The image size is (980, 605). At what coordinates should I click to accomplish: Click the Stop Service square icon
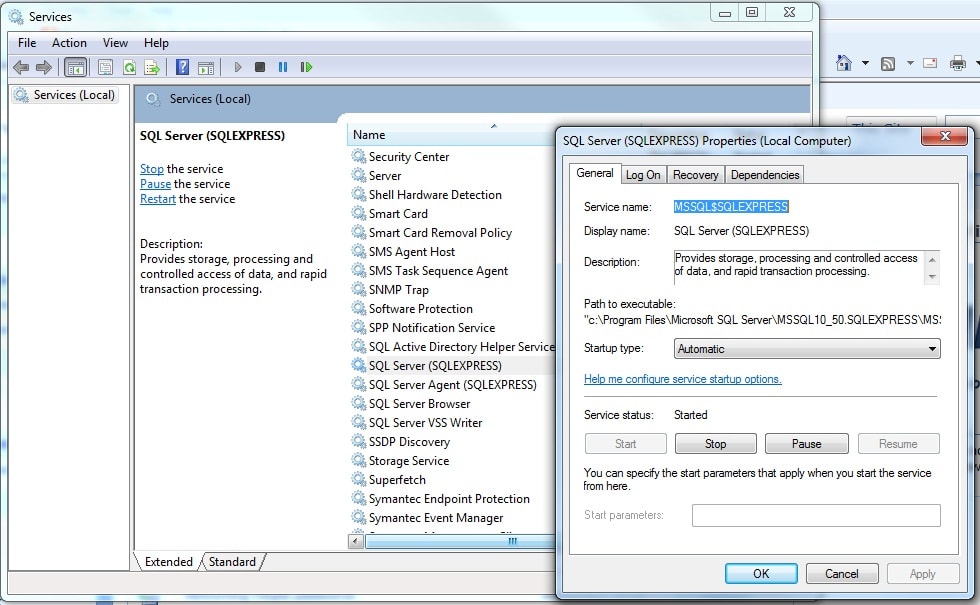tap(260, 67)
